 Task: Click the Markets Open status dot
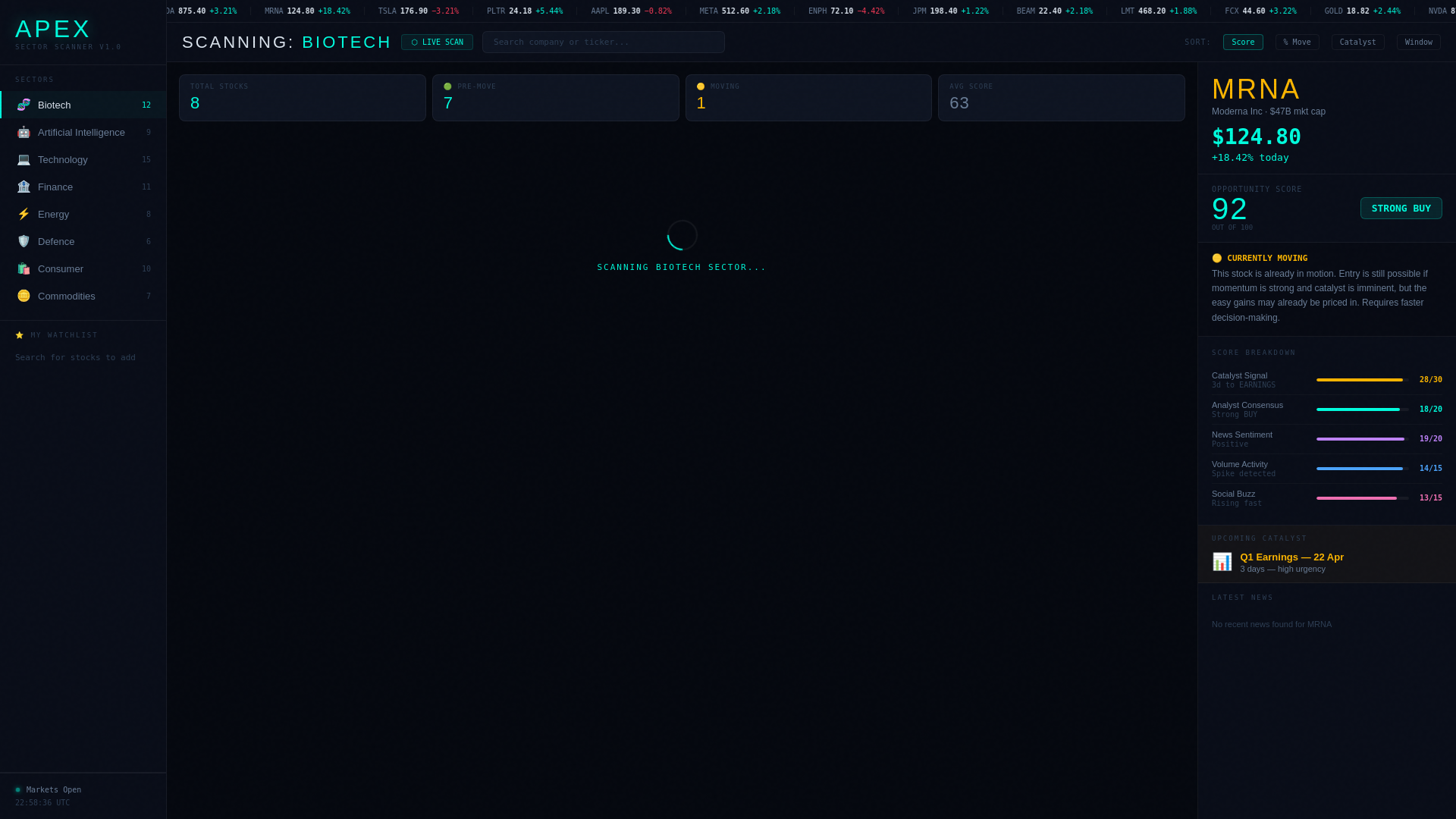(18, 790)
